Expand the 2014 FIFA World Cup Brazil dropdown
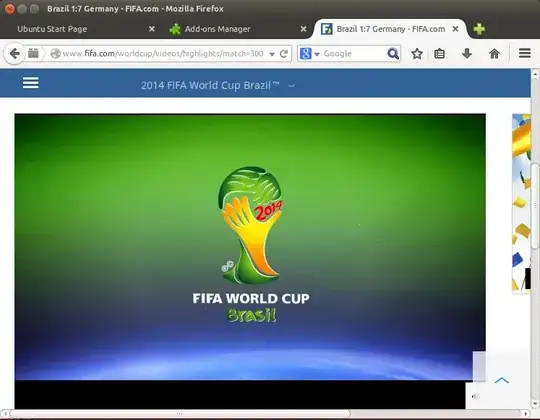The width and height of the screenshot is (540, 420). (x=291, y=86)
